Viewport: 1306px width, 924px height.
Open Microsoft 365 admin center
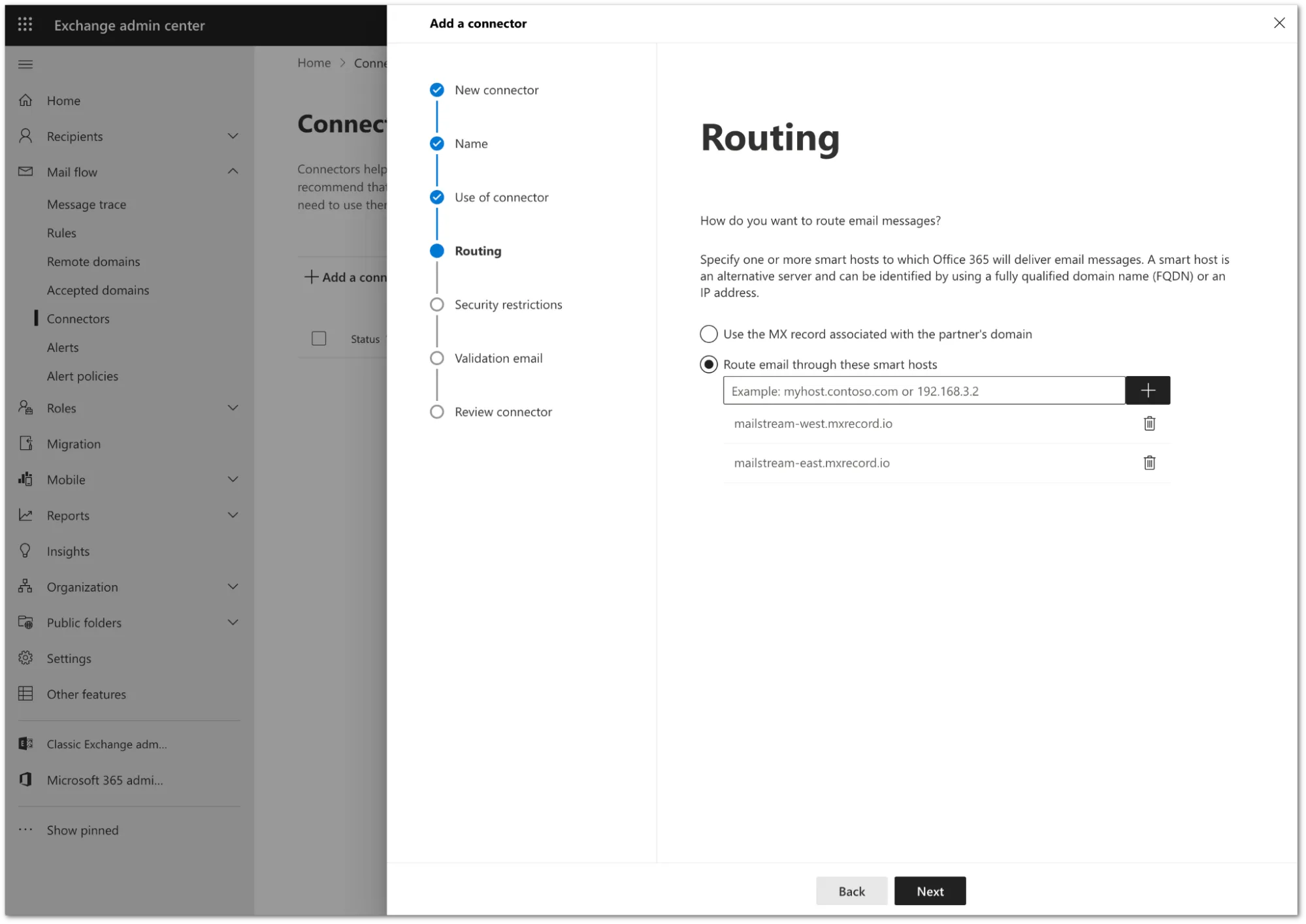pyautogui.click(x=105, y=780)
